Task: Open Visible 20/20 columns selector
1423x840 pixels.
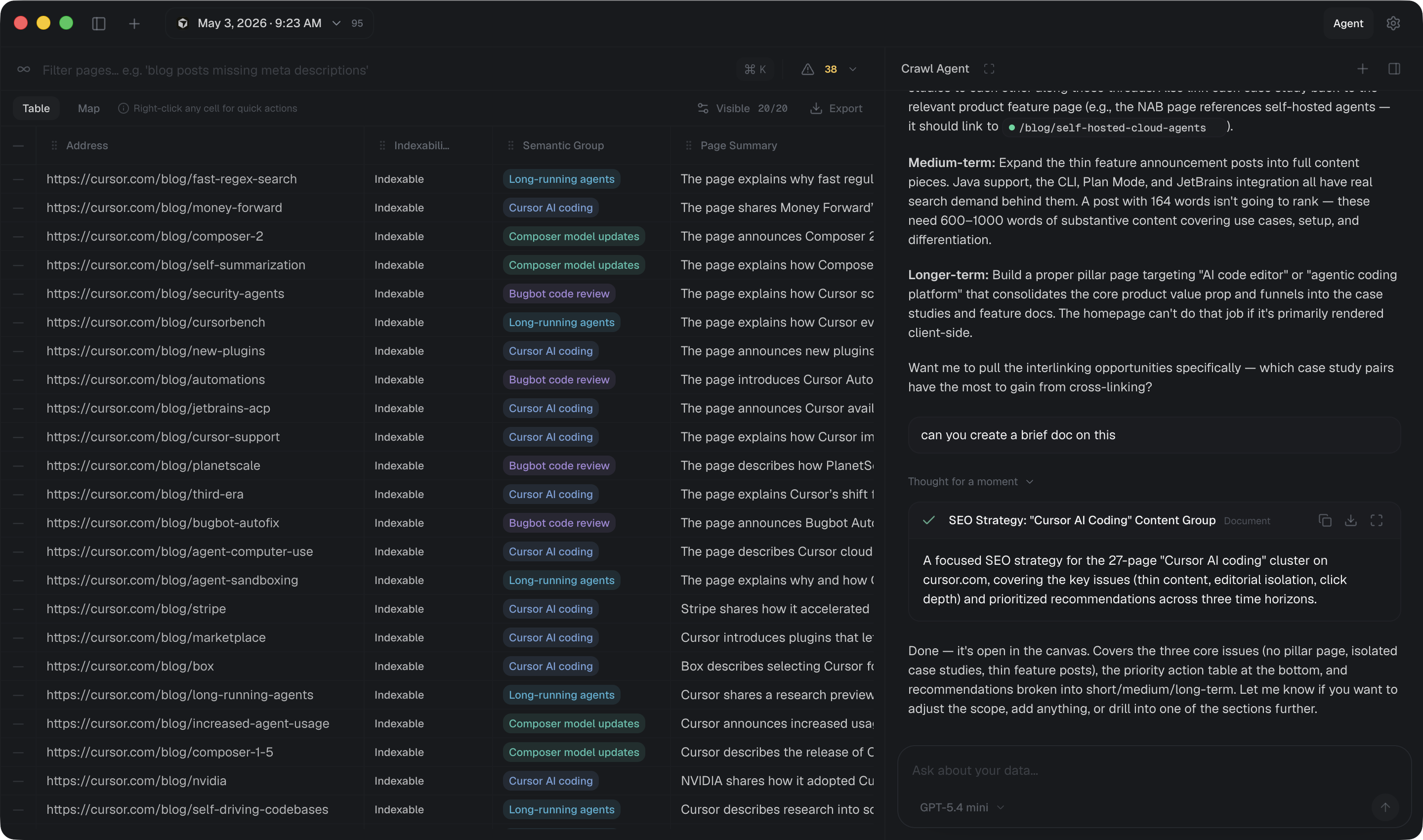Action: pos(743,108)
